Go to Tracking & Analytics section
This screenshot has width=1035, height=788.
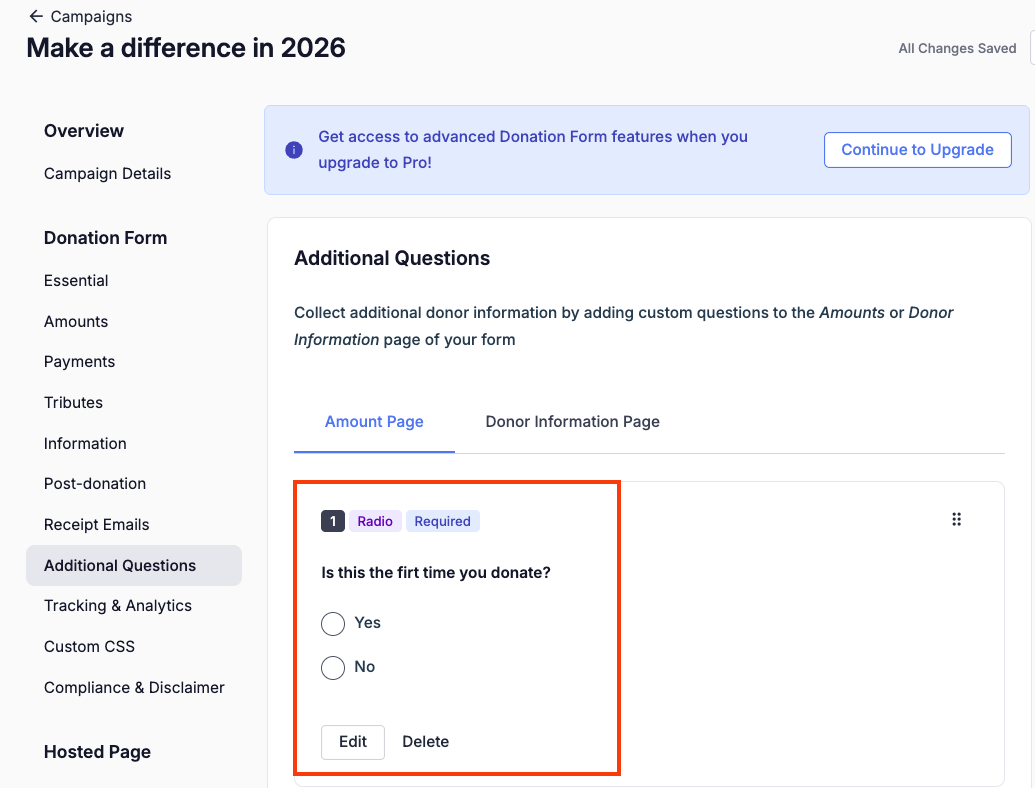pyautogui.click(x=118, y=606)
